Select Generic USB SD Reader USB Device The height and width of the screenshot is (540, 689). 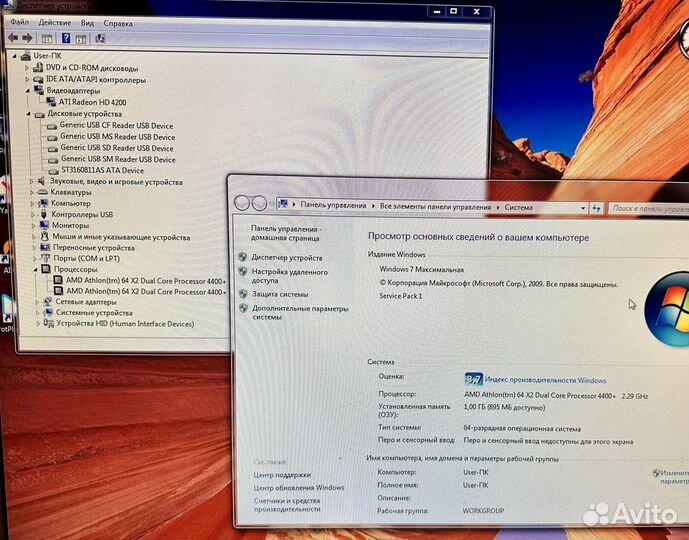(x=116, y=148)
